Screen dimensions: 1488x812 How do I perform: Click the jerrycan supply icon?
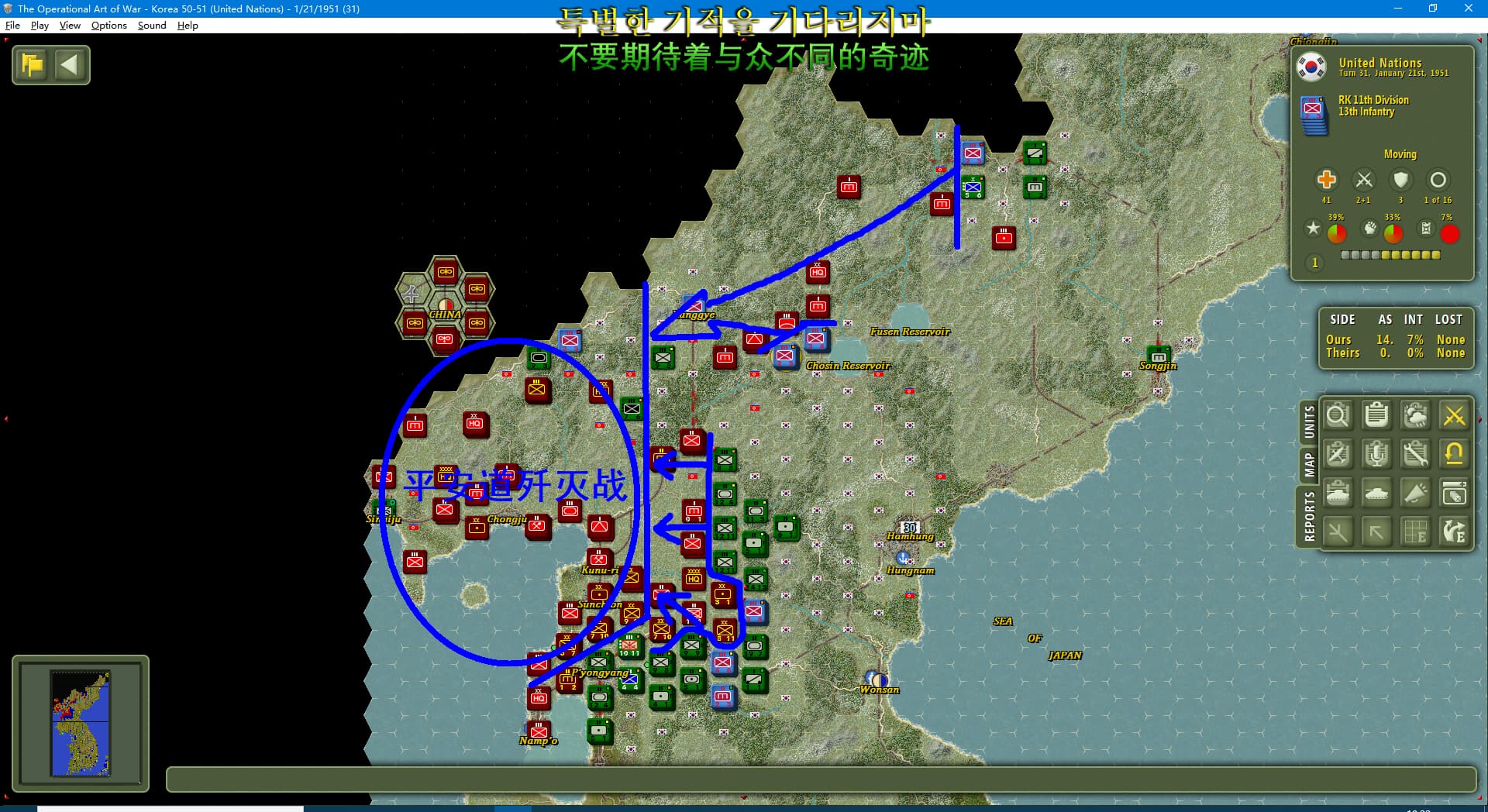tap(1426, 228)
